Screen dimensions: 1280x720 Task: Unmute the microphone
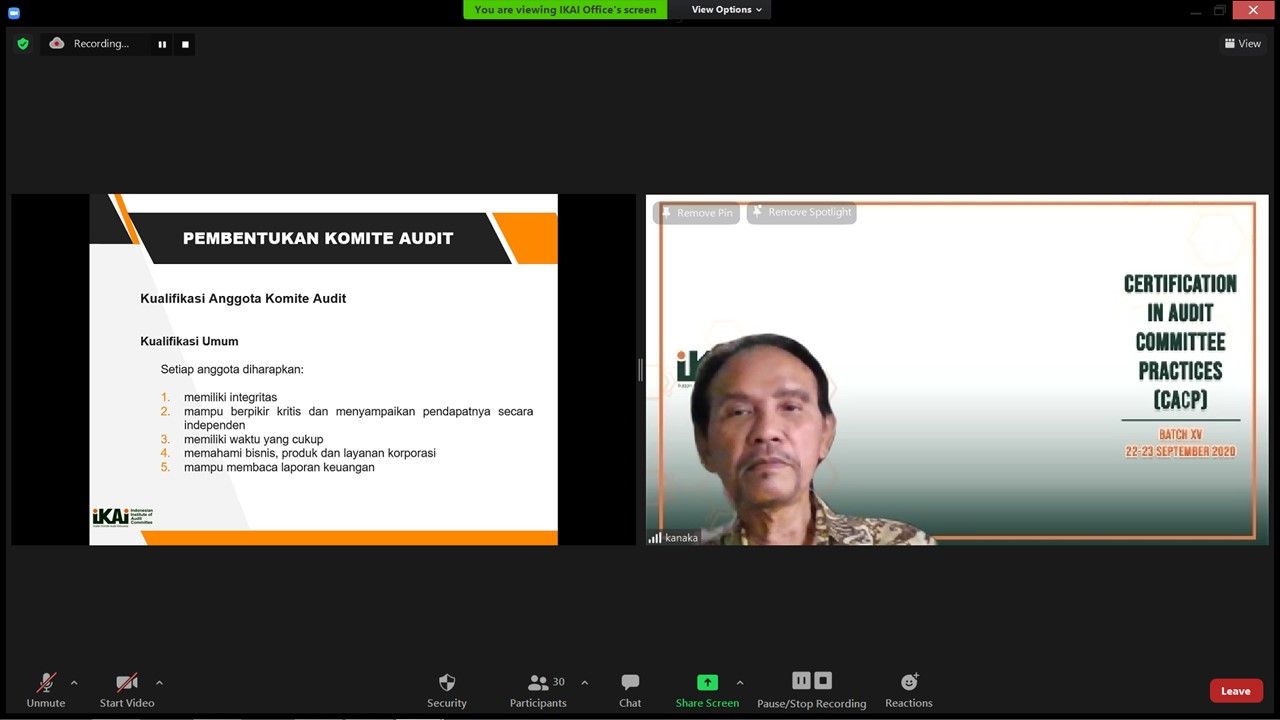click(46, 690)
